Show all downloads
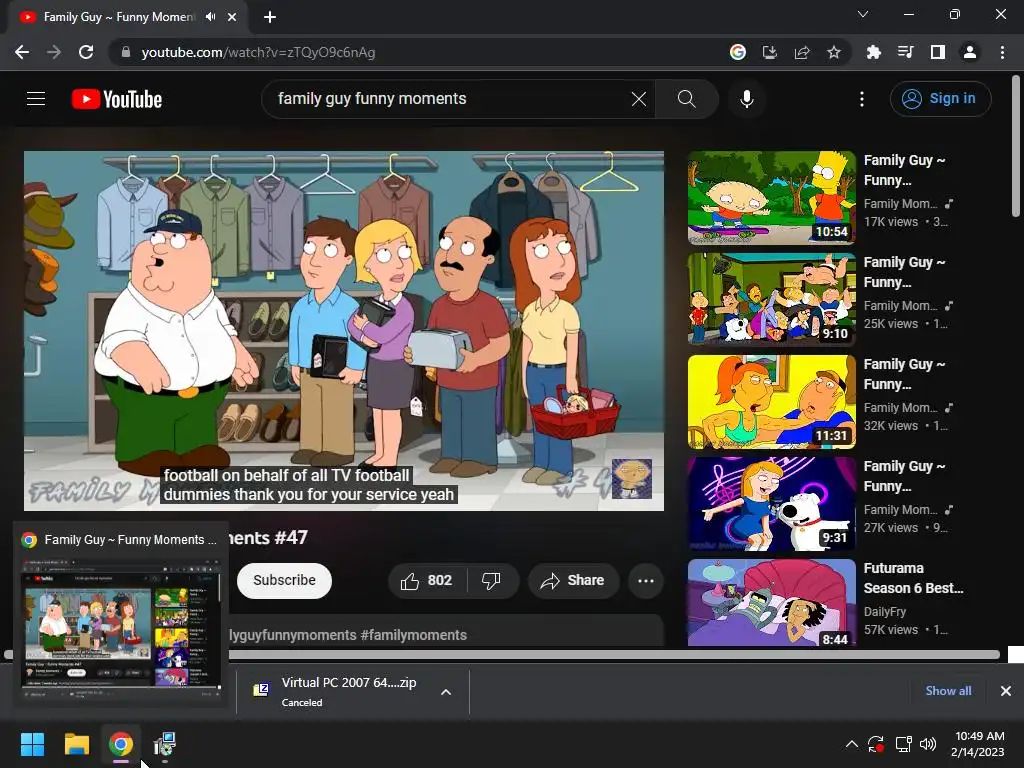1024x768 pixels. pos(948,691)
